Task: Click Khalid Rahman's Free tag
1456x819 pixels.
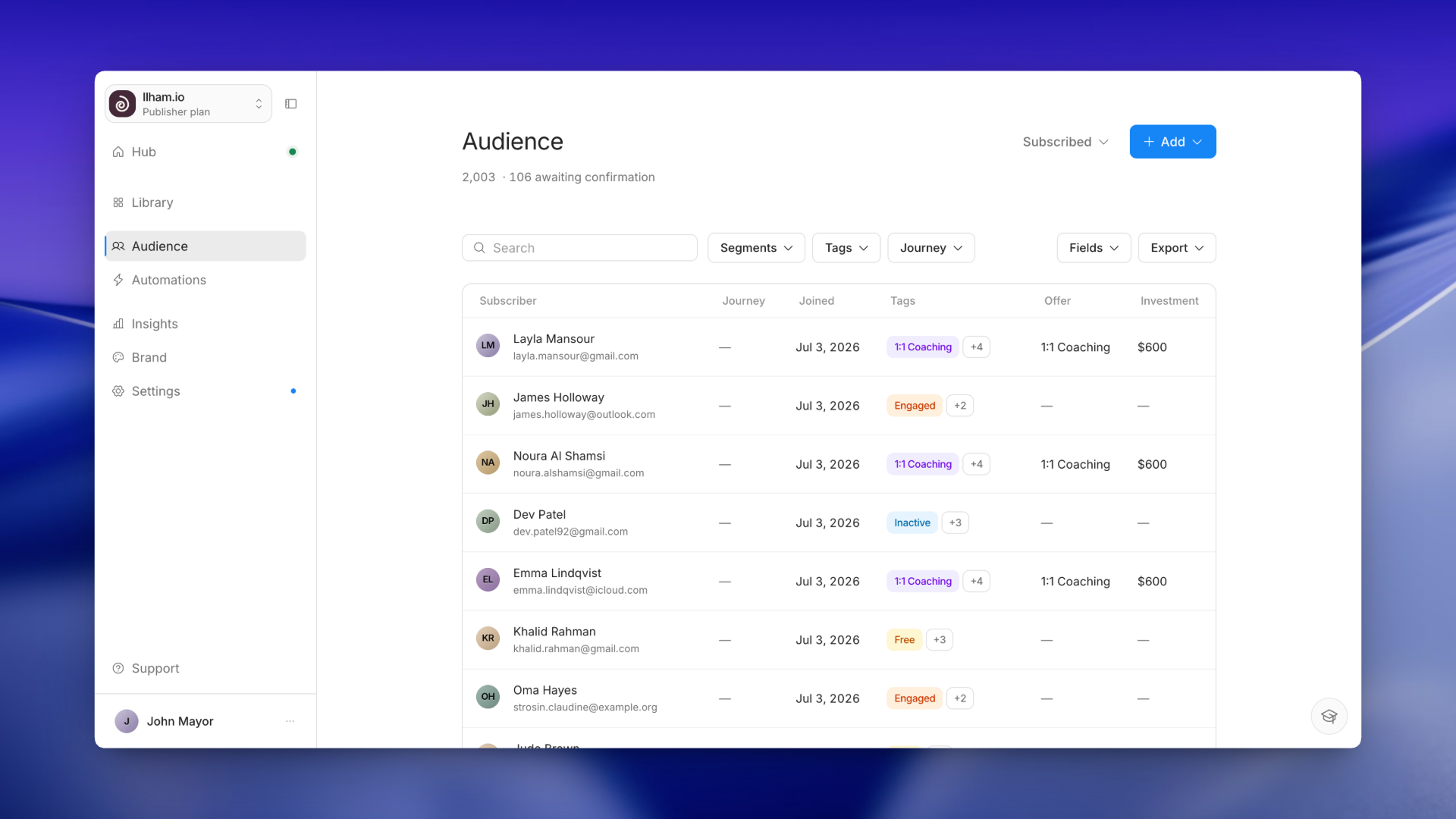Action: coord(905,640)
